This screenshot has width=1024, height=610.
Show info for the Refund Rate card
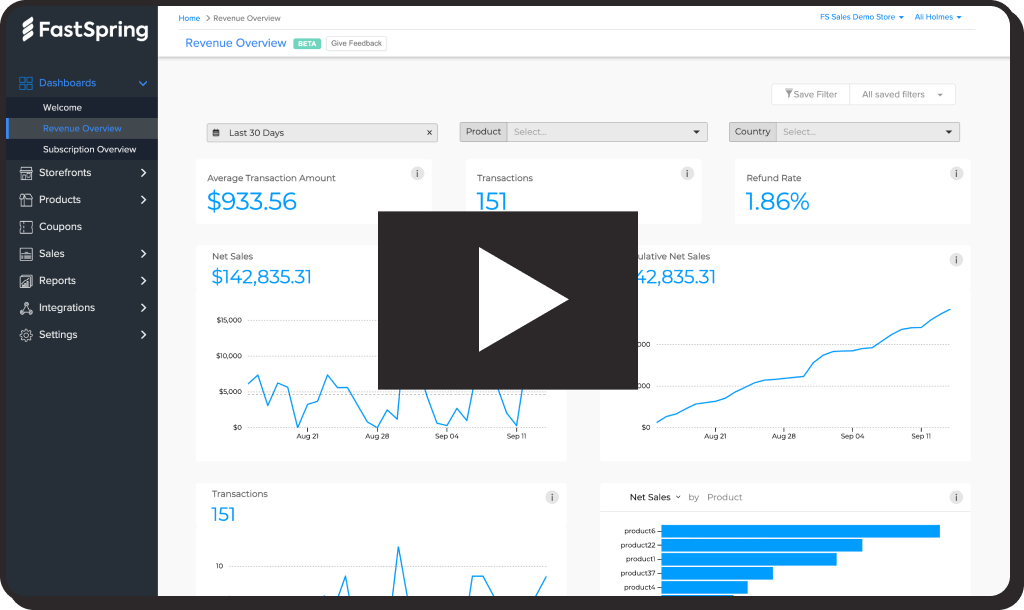point(956,173)
